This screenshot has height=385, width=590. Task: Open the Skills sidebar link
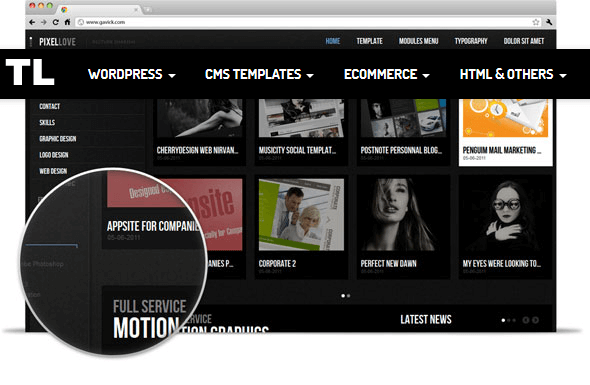tap(47, 123)
